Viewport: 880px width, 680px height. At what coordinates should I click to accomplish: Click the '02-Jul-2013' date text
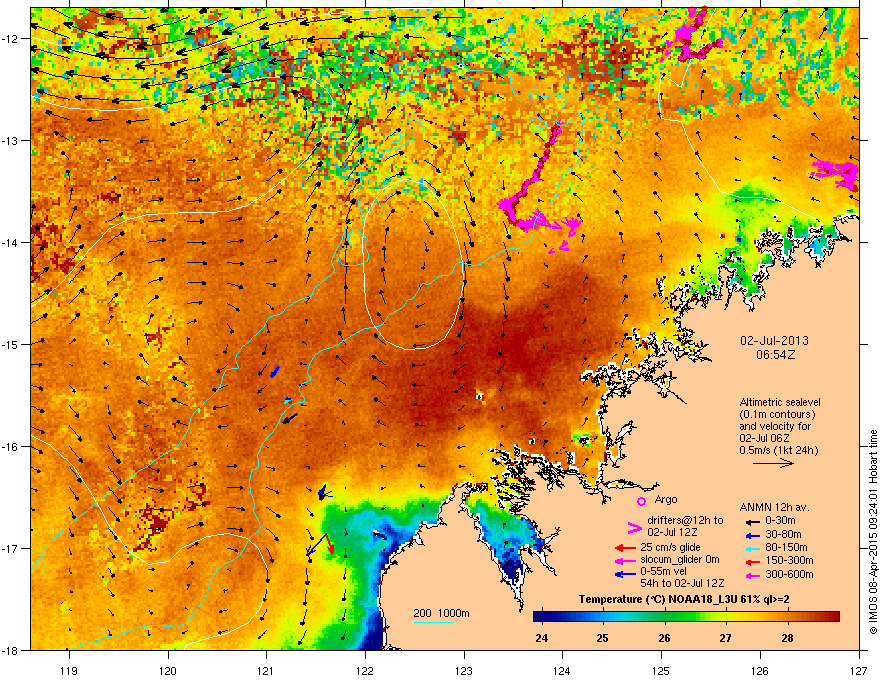(774, 341)
